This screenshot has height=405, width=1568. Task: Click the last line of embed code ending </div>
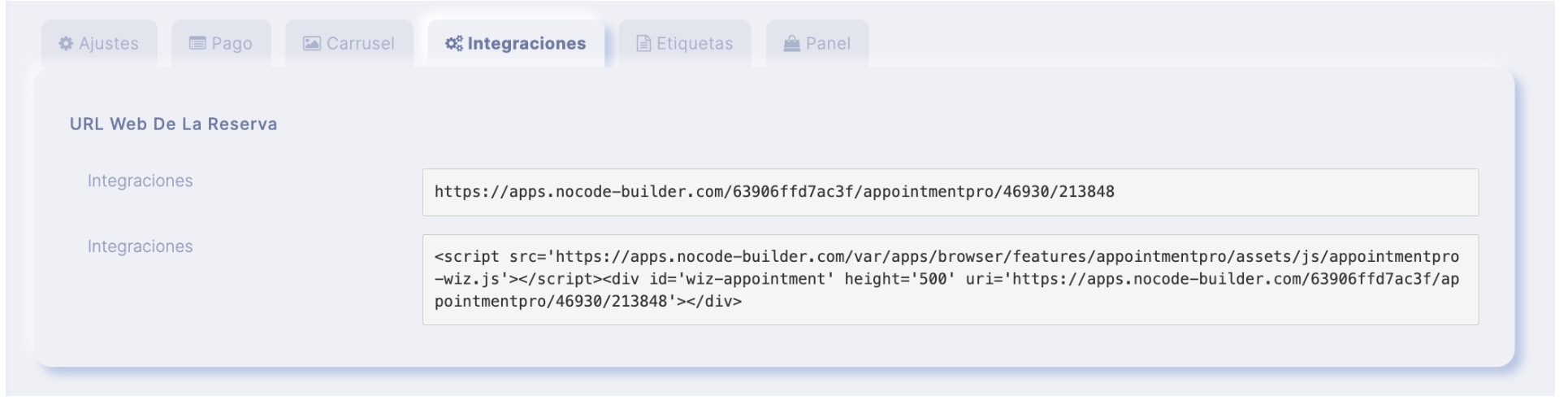point(588,302)
